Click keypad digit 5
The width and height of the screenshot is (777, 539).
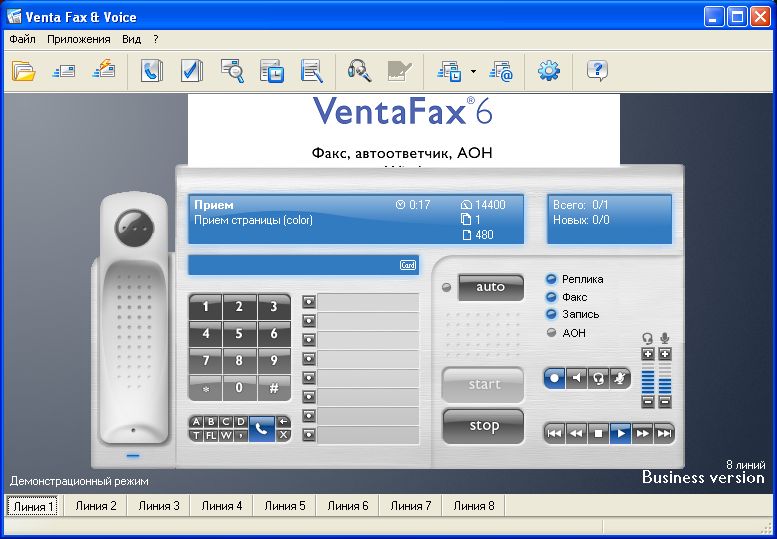239,334
